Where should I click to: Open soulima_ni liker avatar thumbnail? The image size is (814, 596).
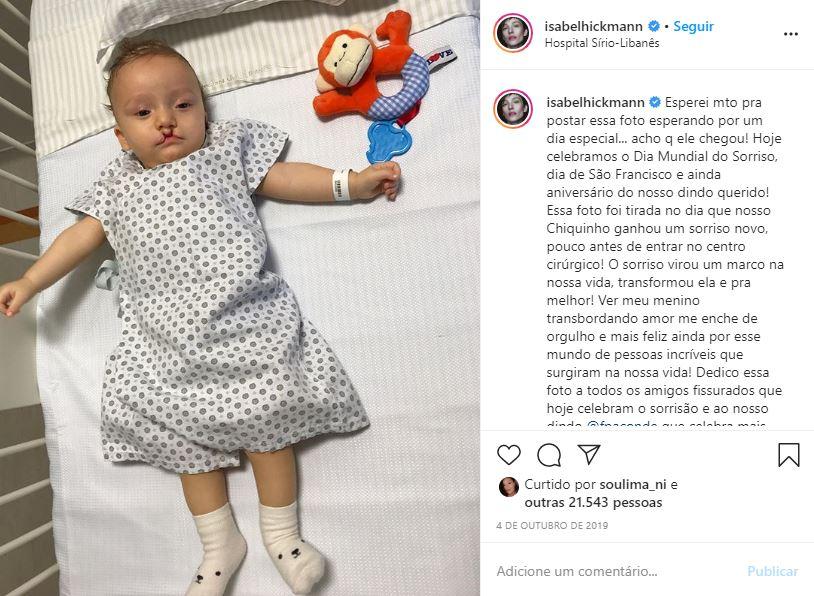click(509, 487)
